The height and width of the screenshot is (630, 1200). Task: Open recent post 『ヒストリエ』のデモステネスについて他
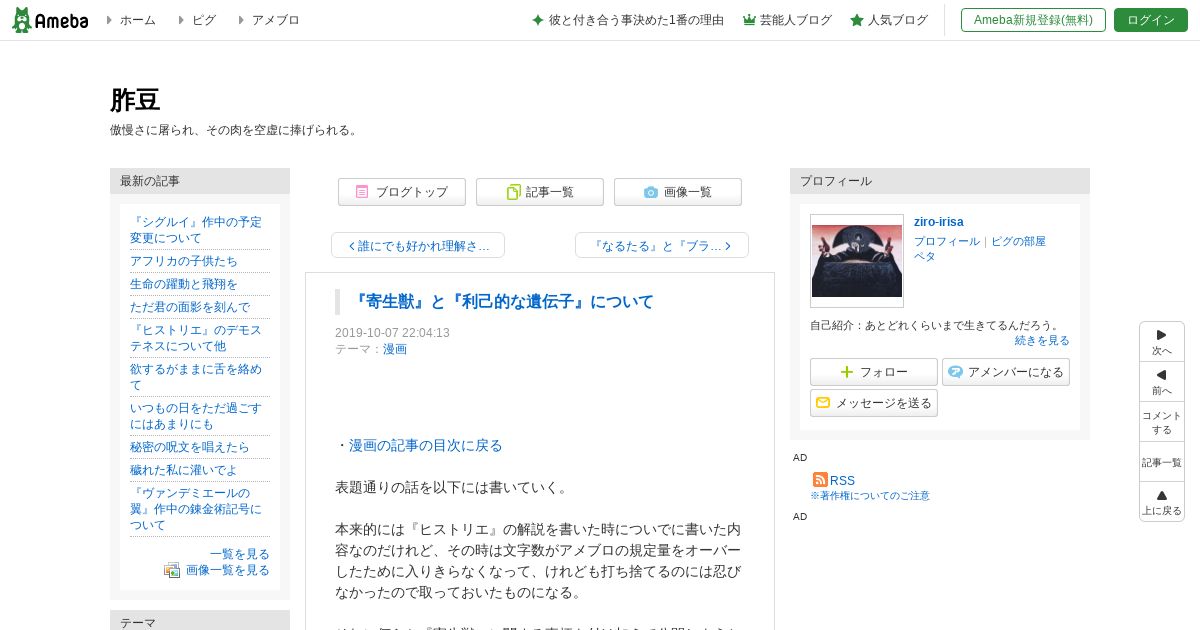pyautogui.click(x=196, y=338)
